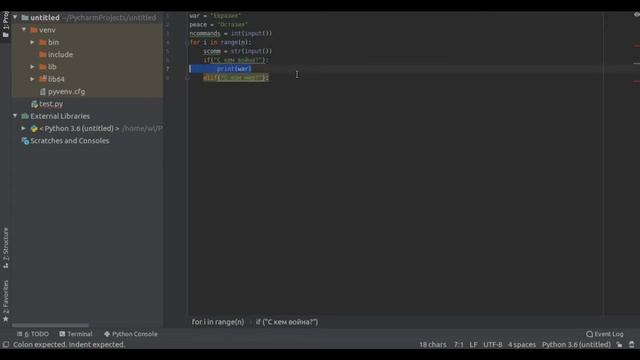Screen dimensions: 640x360
Task: Jump to lowest red error stripe marker
Action: pyautogui.click(x=636, y=82)
